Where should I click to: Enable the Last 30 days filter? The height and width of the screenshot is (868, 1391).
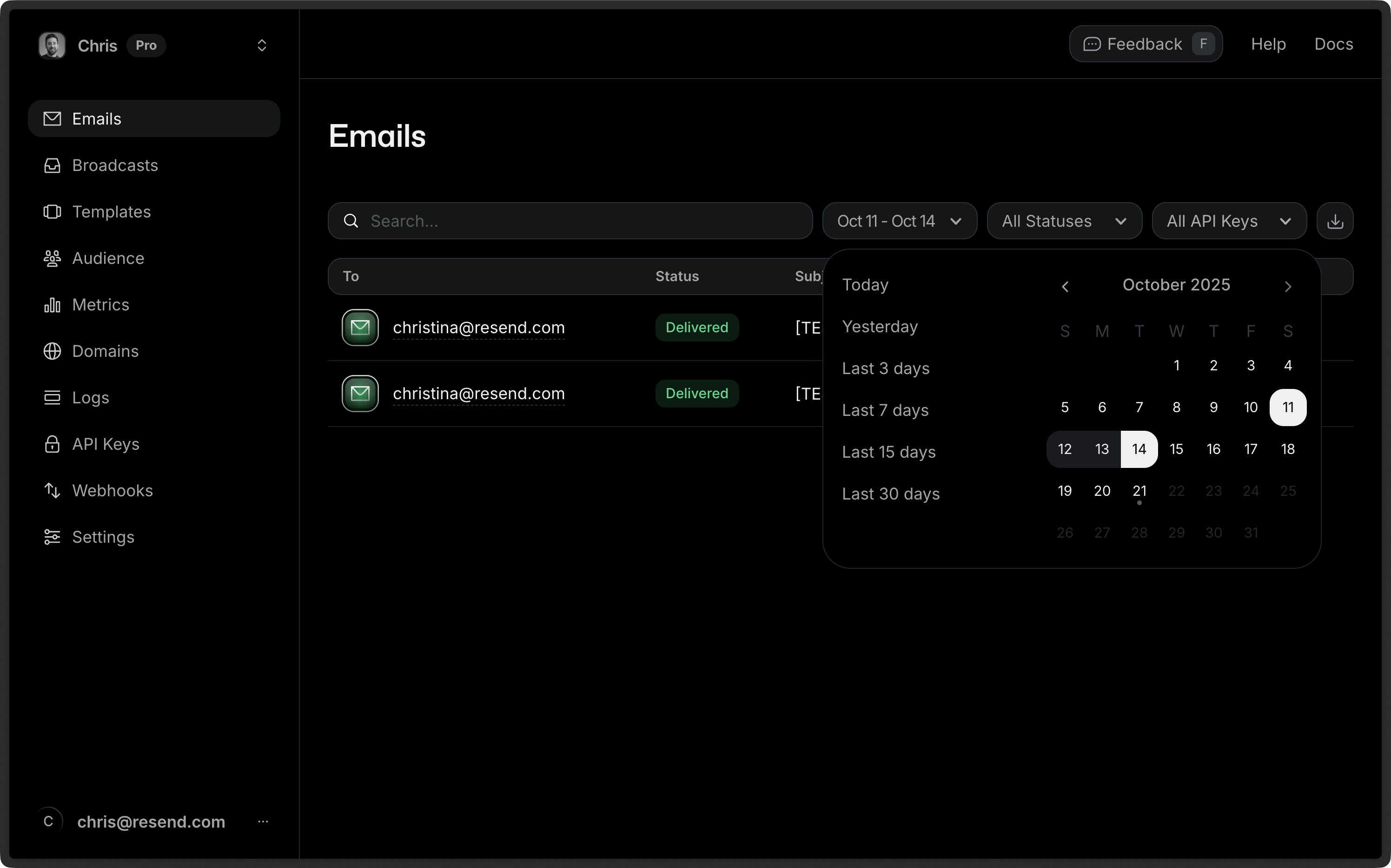tap(891, 493)
